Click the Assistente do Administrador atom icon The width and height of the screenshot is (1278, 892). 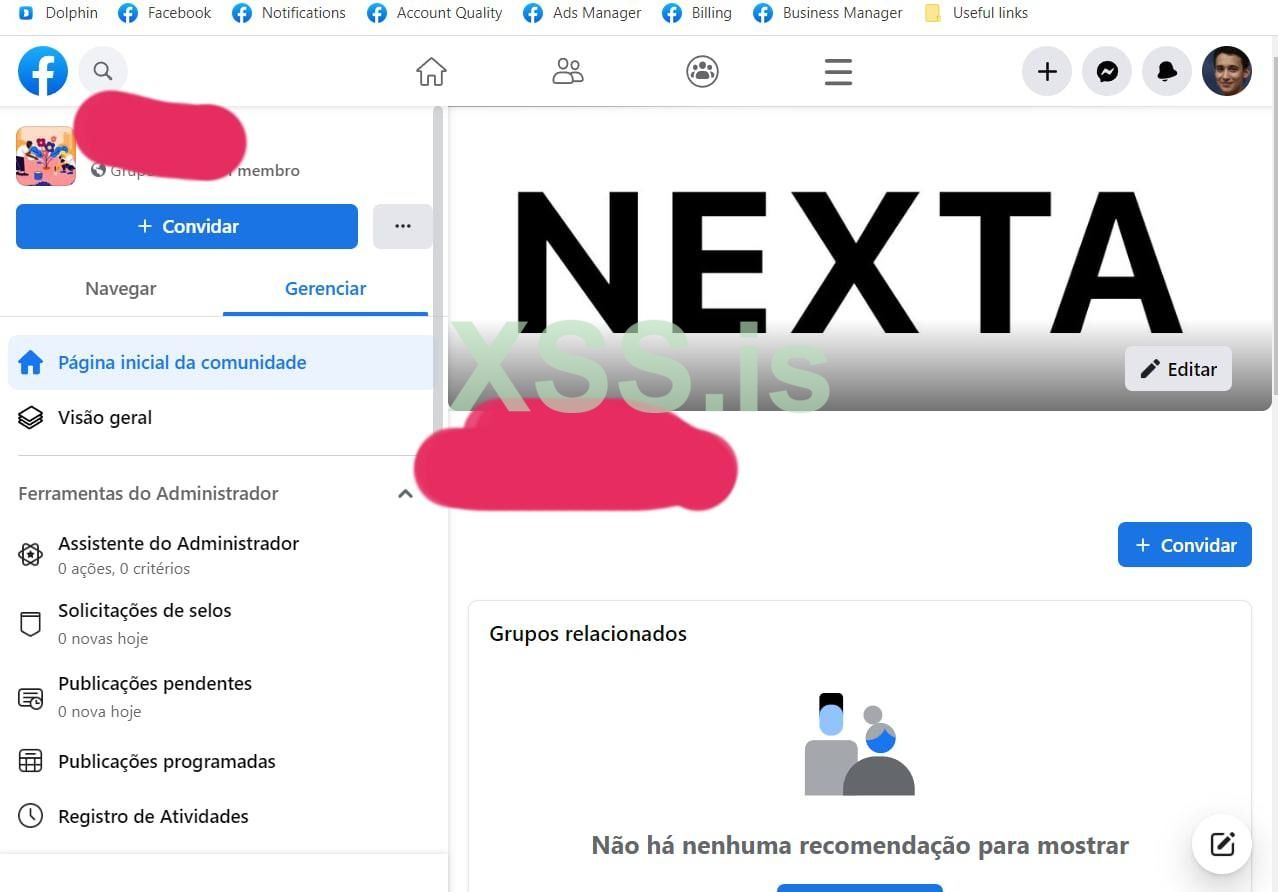coord(31,554)
